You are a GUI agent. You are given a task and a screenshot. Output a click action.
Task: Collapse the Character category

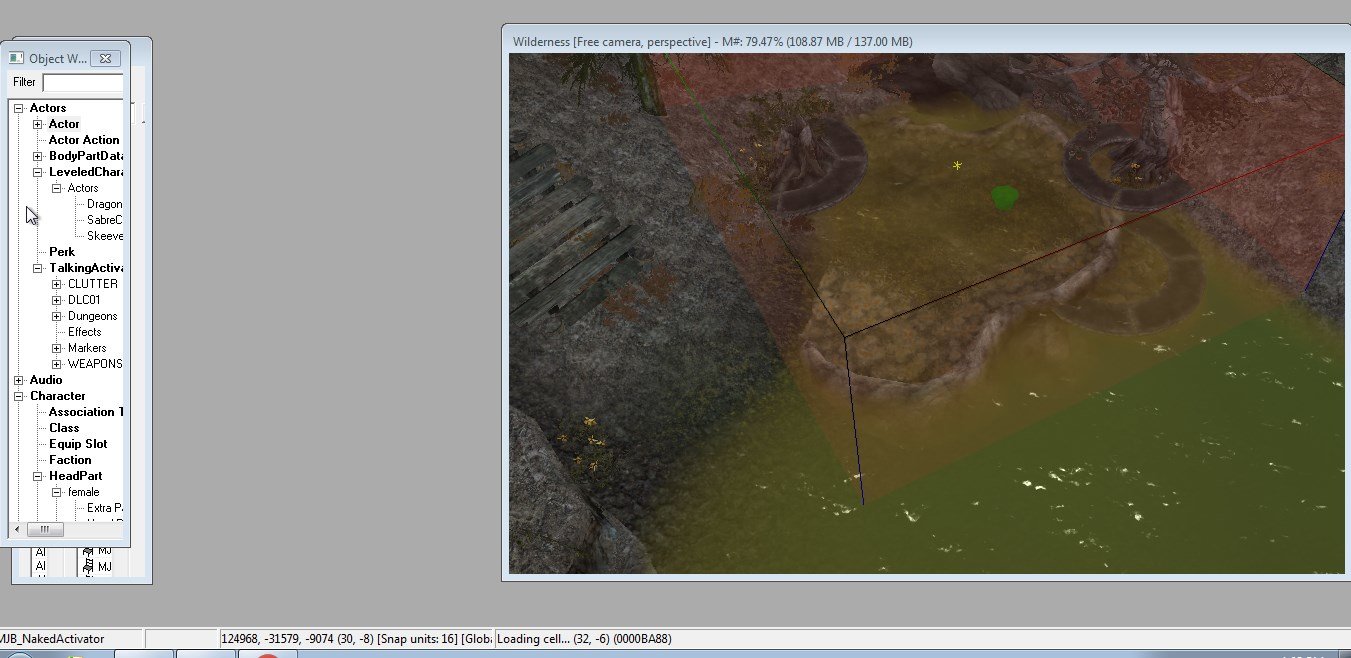click(x=19, y=396)
